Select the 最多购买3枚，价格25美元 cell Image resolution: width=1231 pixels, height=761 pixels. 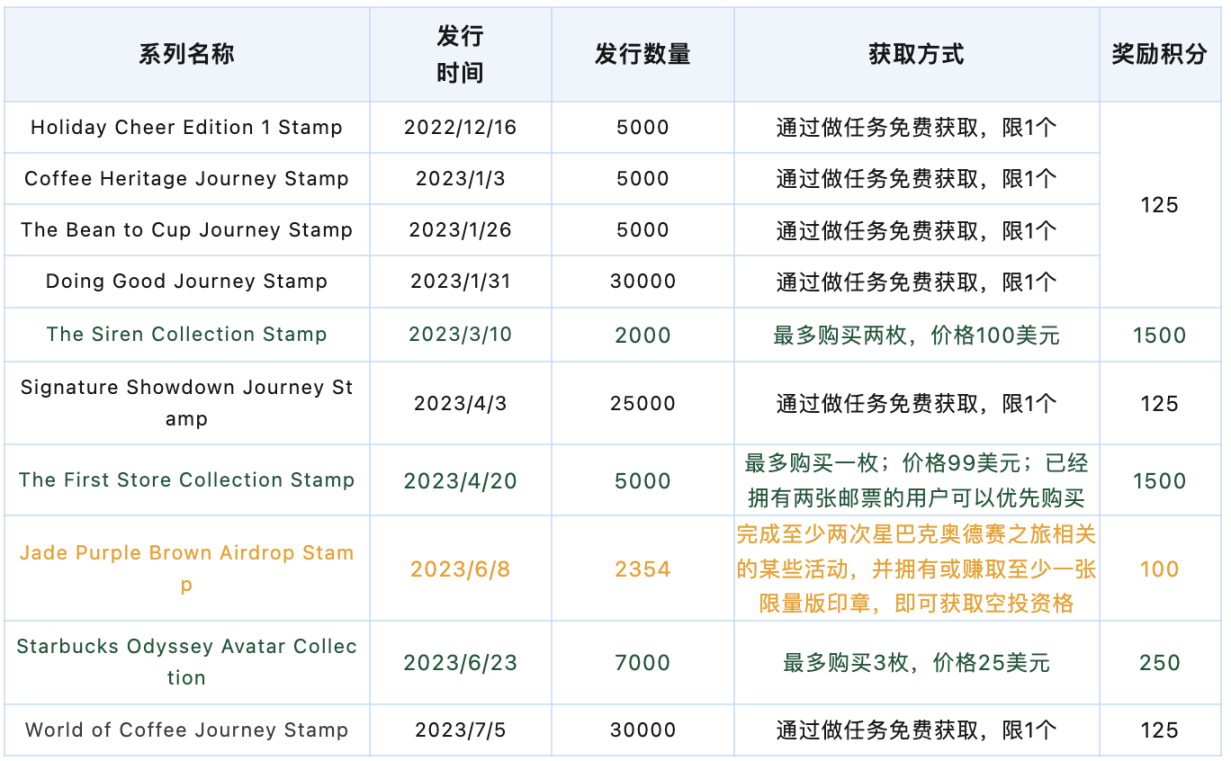(x=916, y=662)
